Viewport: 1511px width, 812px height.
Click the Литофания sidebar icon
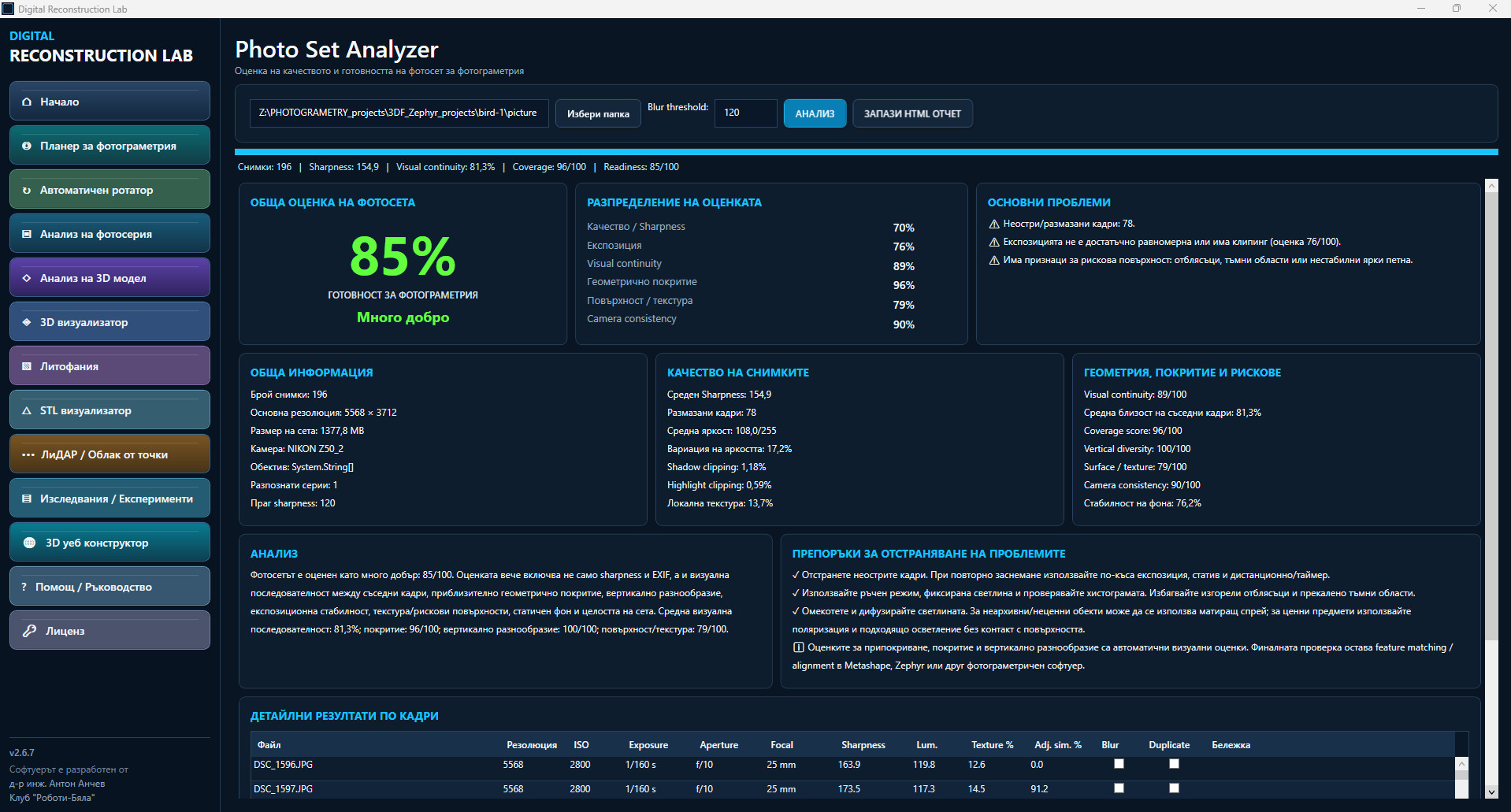27,366
